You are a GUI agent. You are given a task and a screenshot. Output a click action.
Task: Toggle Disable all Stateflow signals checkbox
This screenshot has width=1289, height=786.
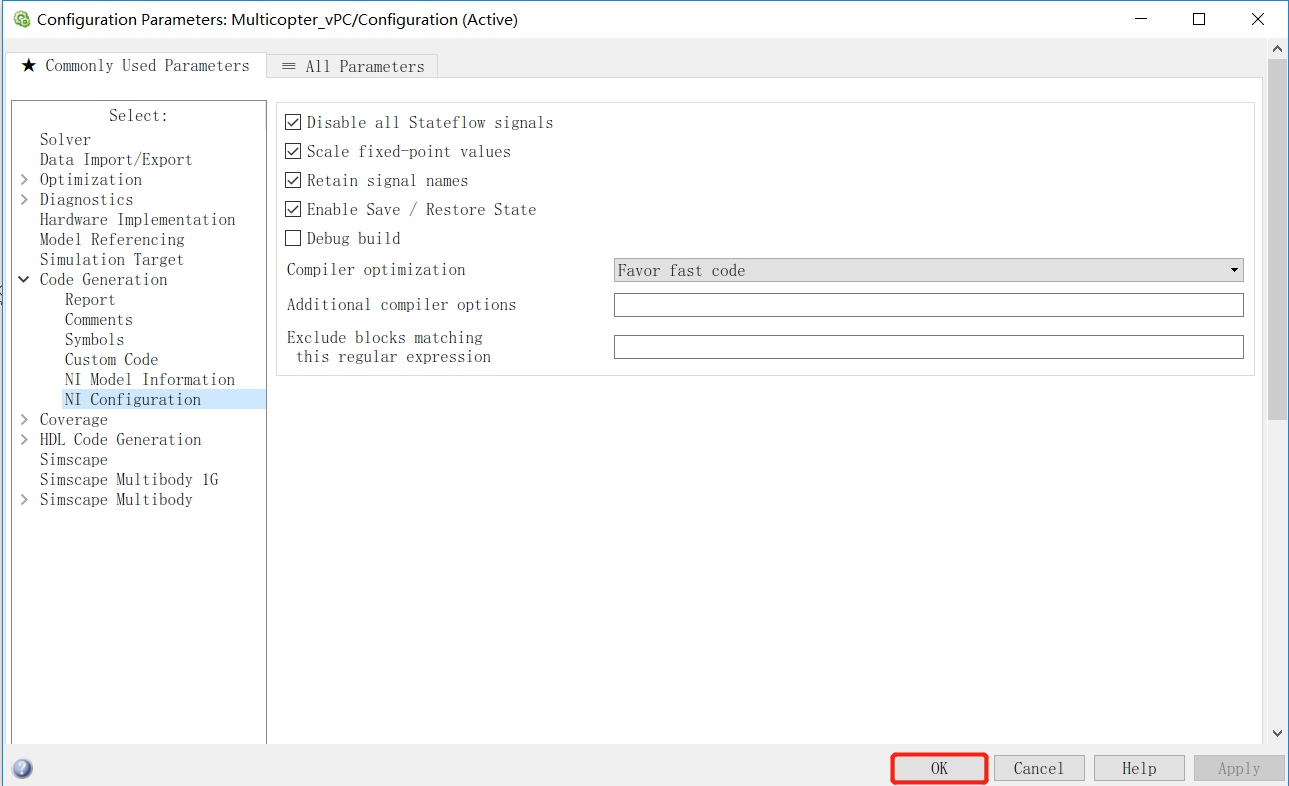click(x=293, y=122)
